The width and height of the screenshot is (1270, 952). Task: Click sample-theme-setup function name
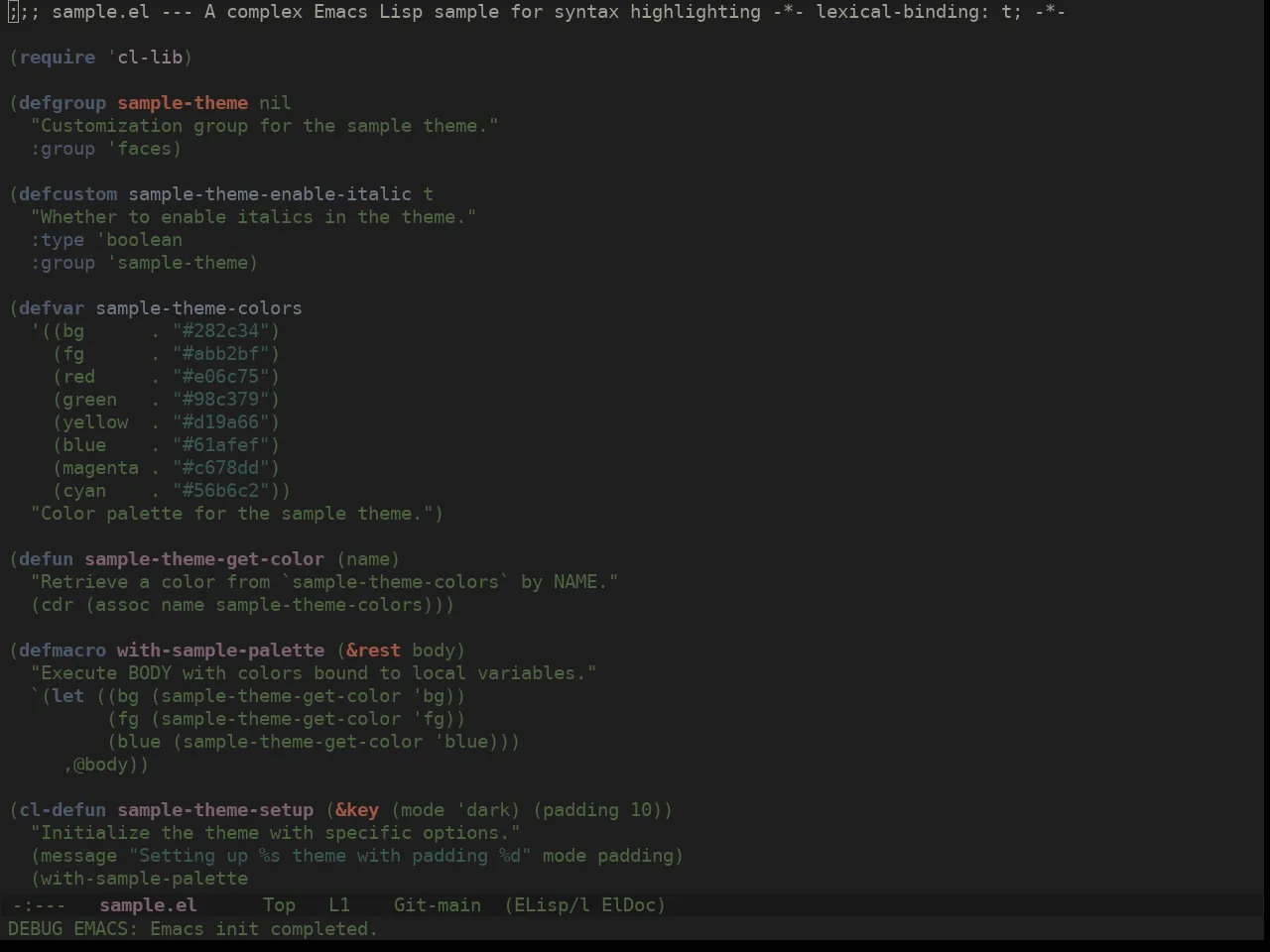[x=215, y=810]
